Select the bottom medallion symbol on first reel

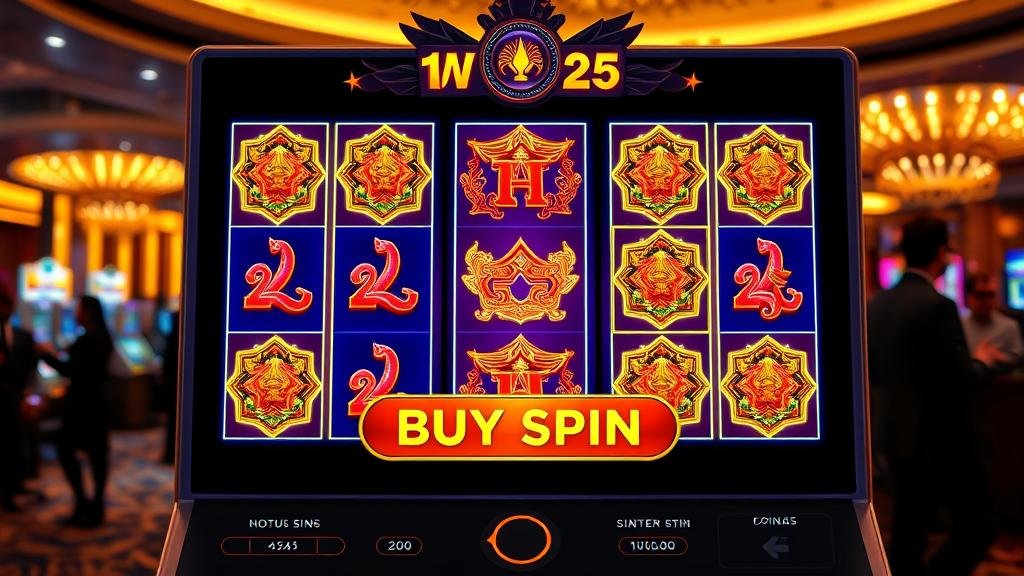(x=274, y=385)
